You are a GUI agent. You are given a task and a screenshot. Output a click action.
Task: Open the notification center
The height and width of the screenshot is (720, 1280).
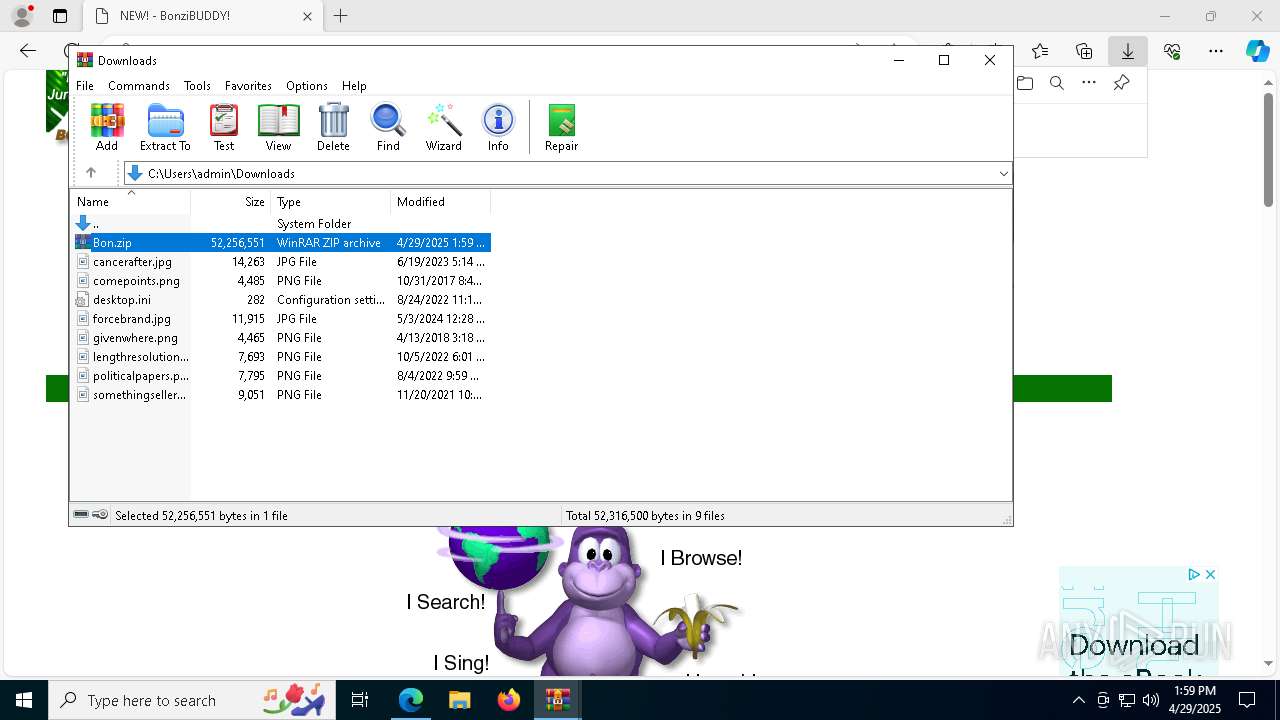tap(1247, 700)
